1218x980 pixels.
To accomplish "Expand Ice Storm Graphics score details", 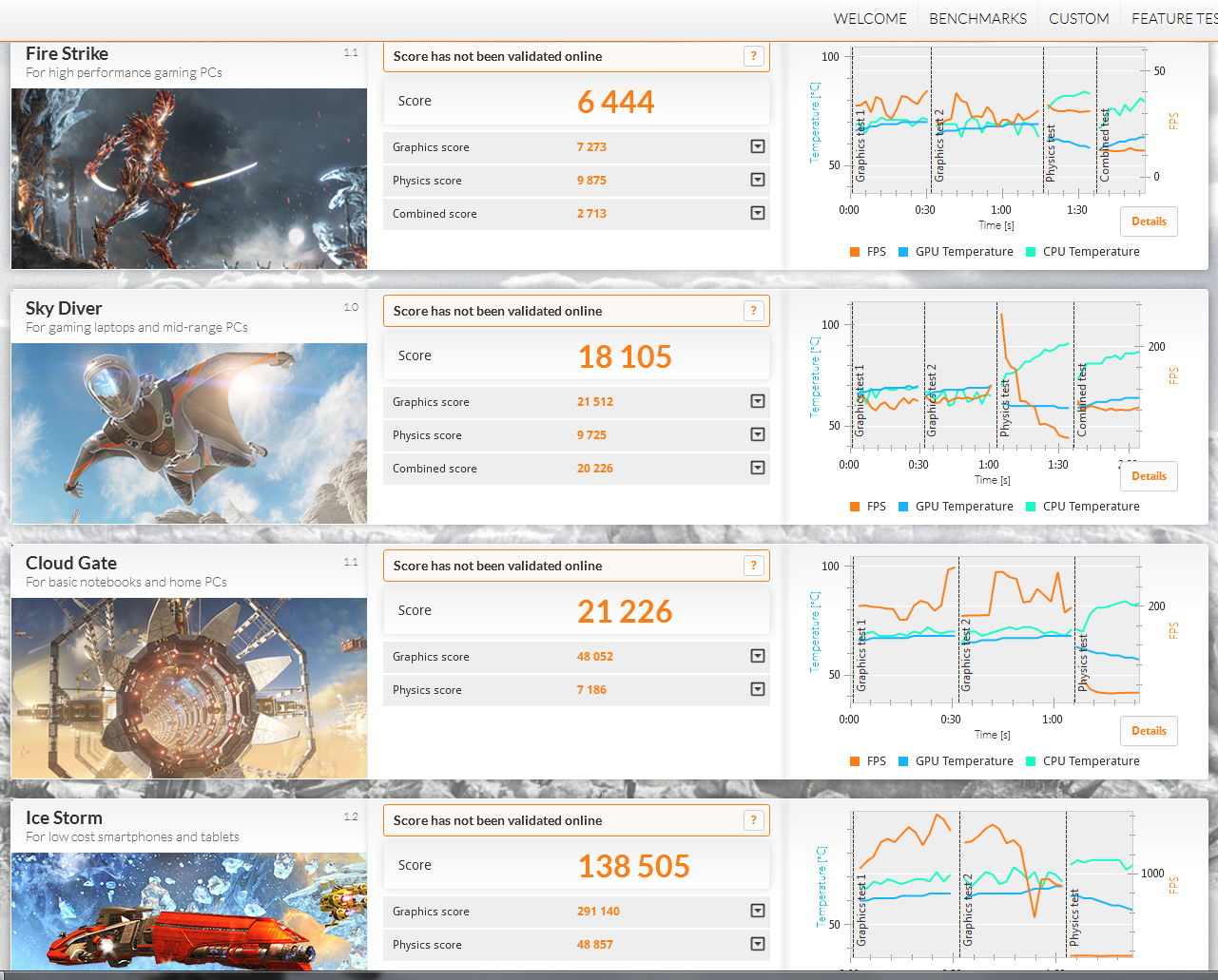I will [x=758, y=911].
